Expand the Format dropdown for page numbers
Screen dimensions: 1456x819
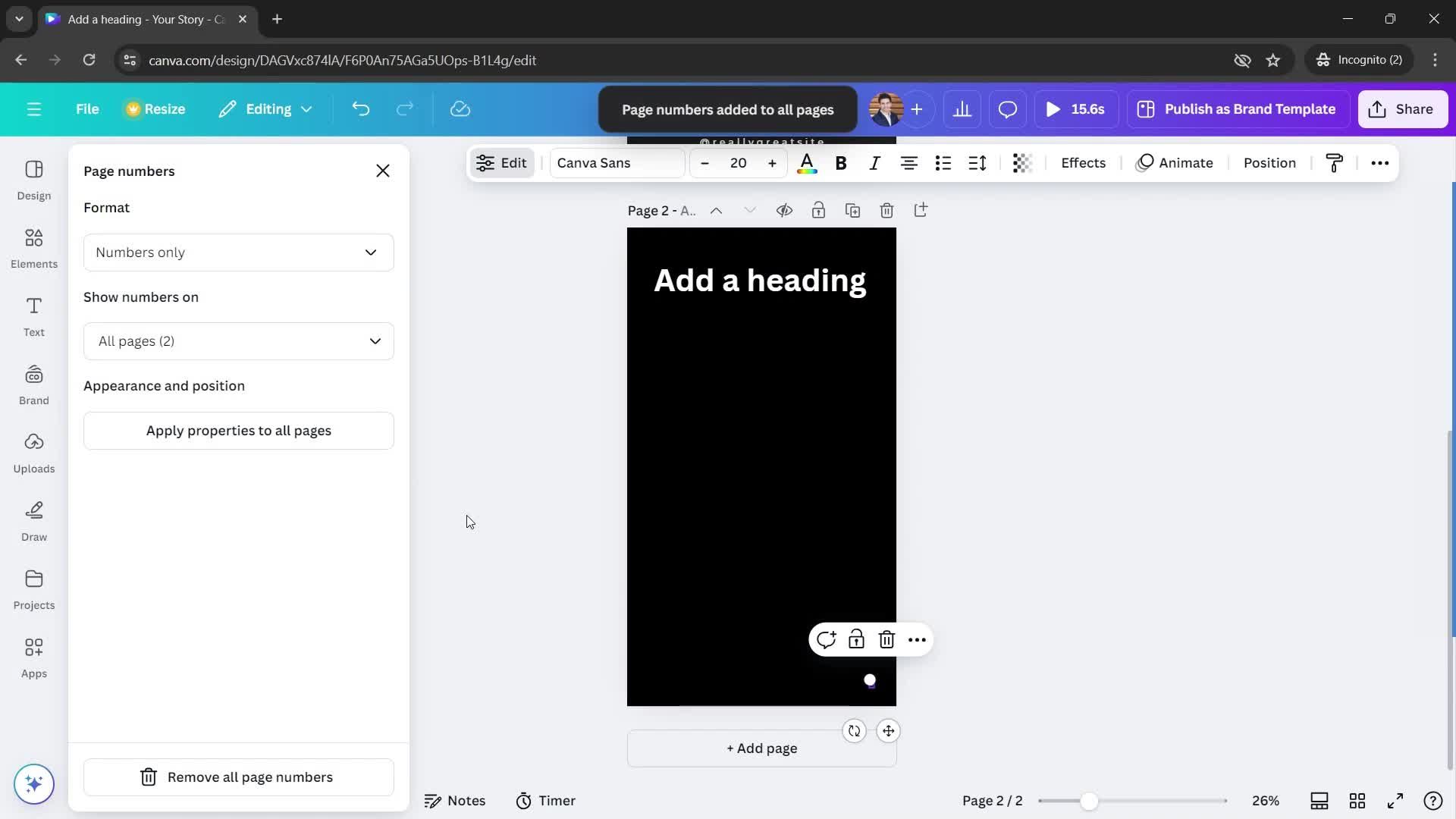238,251
